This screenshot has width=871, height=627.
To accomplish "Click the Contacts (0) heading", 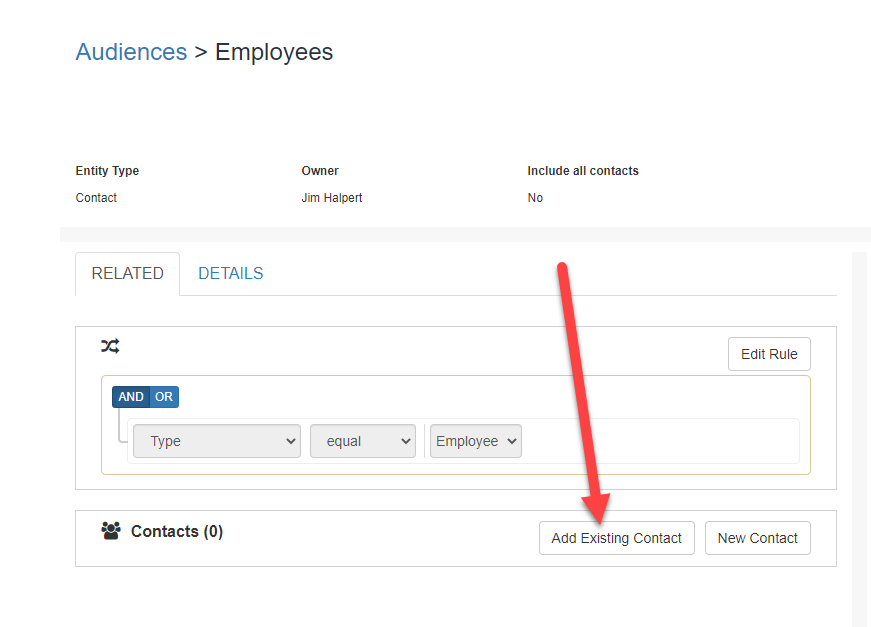I will coord(177,531).
